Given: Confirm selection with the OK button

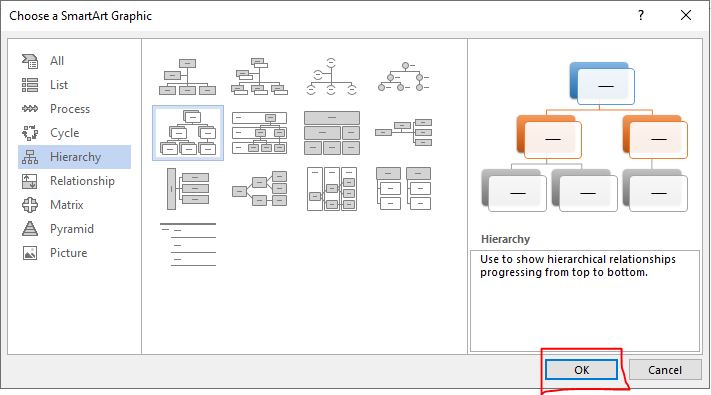Looking at the screenshot, I should 581,370.
